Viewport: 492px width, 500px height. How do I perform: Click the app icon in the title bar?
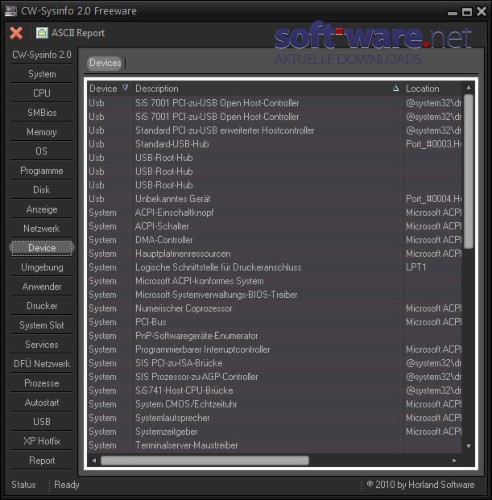coord(11,11)
